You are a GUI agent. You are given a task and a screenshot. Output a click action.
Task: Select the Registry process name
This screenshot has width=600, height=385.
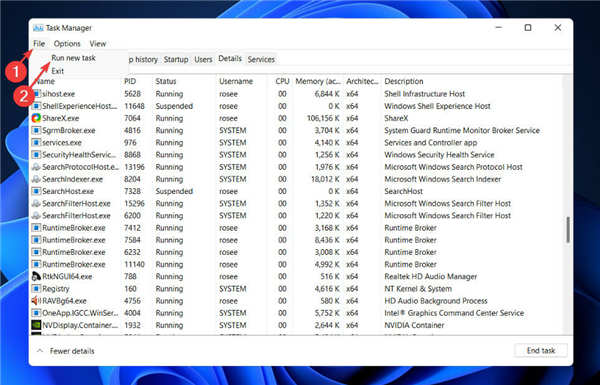[56, 289]
